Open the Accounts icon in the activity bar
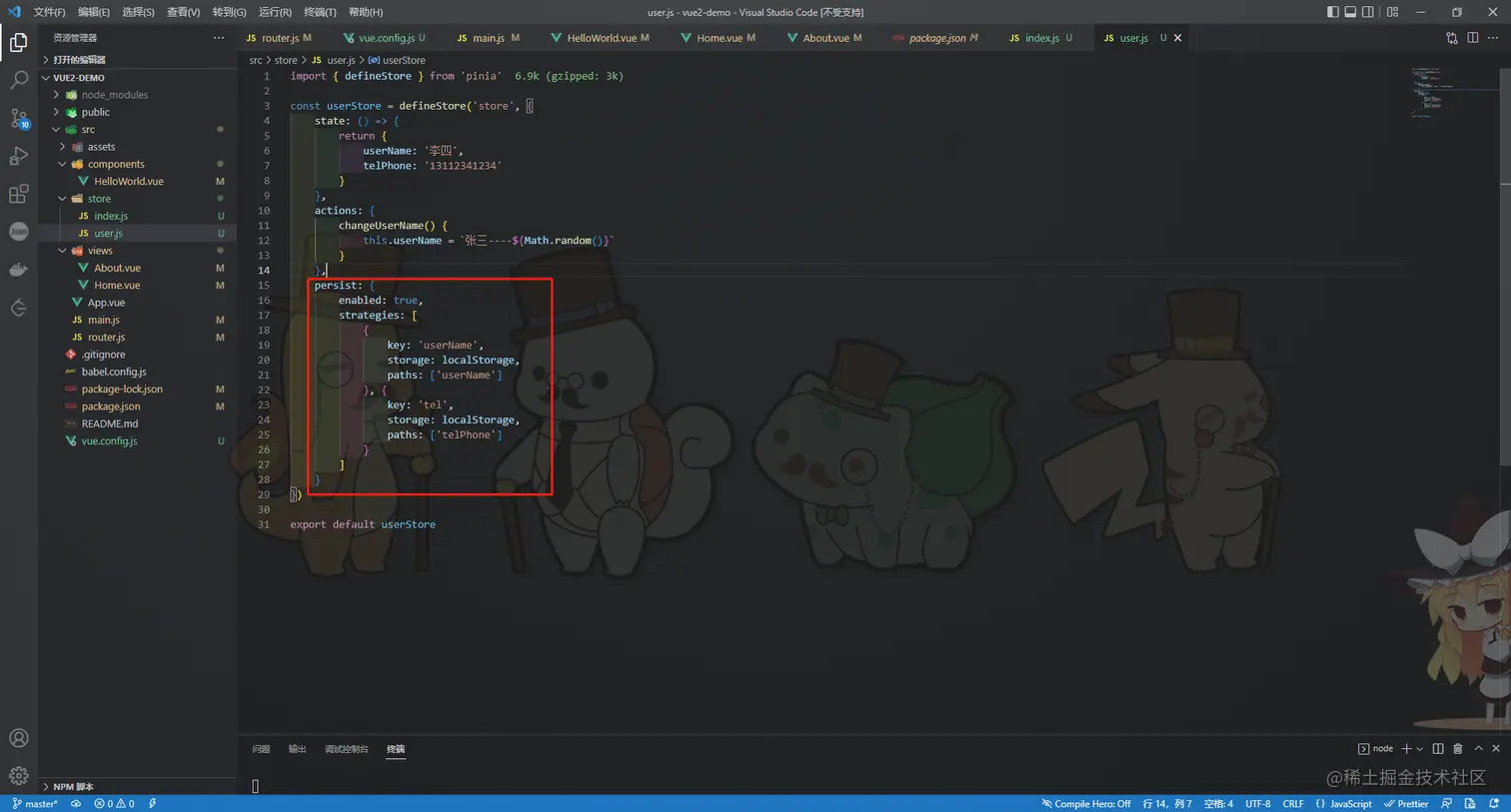 tap(18, 738)
